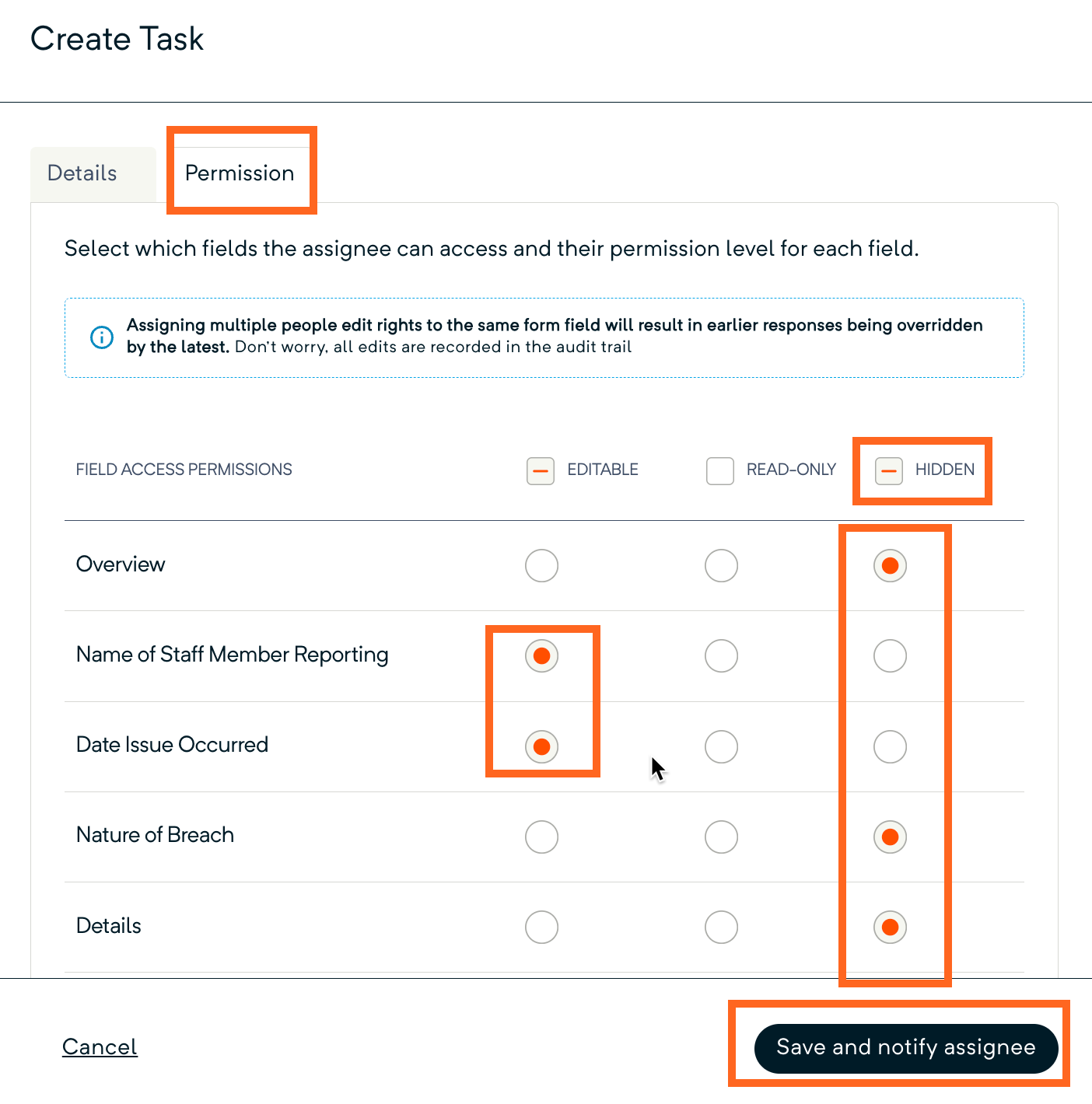Make Nature of Breach editable
The width and height of the screenshot is (1092, 1104).
pyautogui.click(x=541, y=837)
